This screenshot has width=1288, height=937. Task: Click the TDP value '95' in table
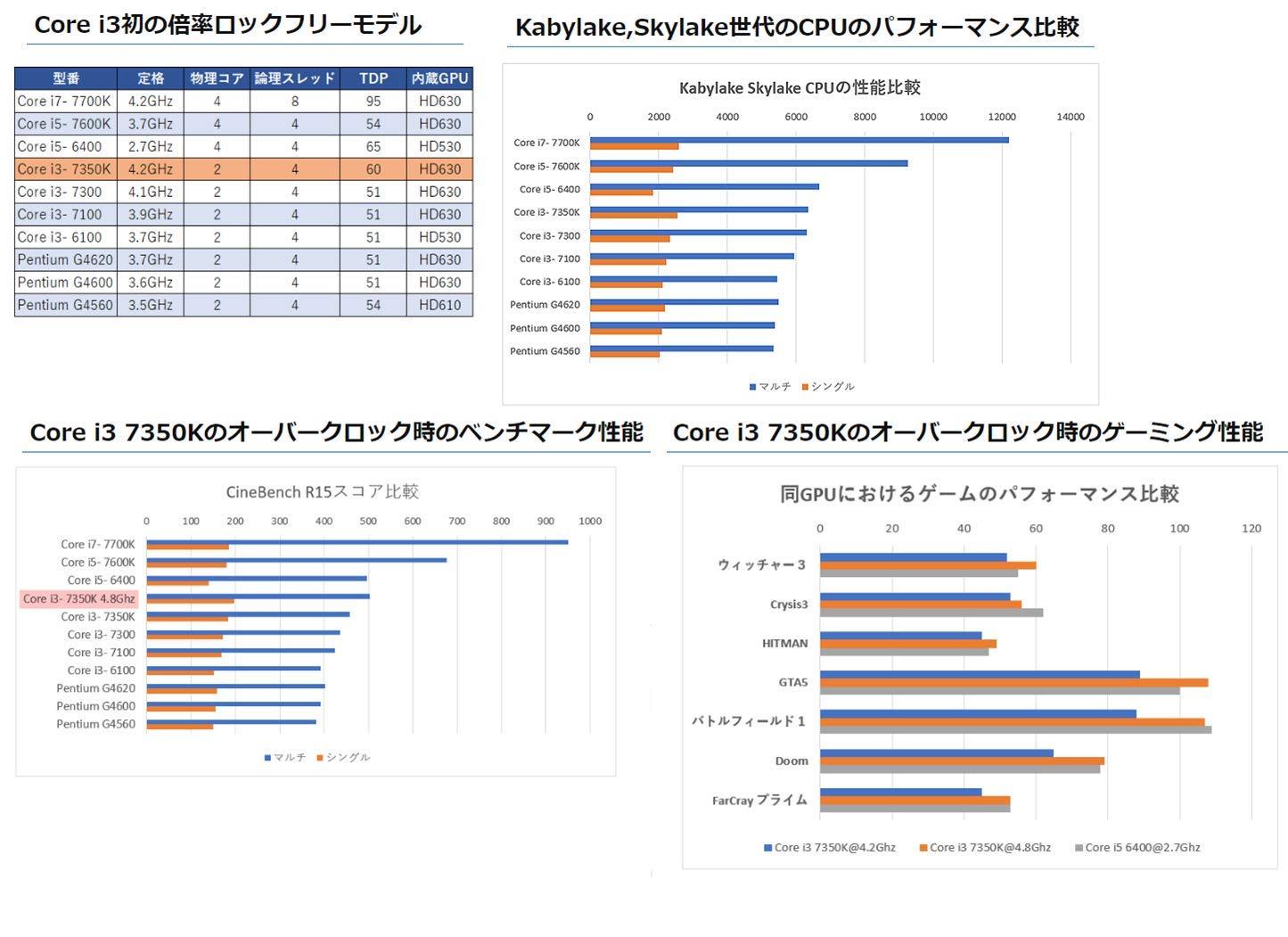373,102
